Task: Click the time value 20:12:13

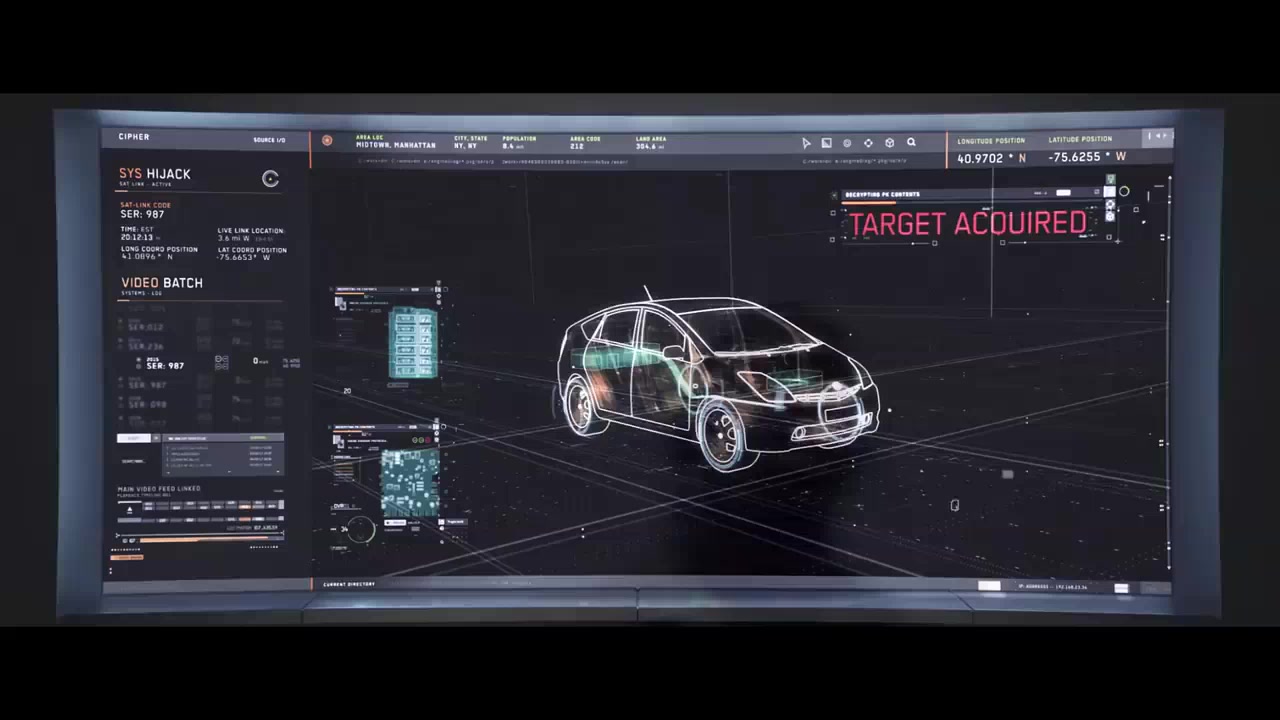Action: click(x=138, y=238)
